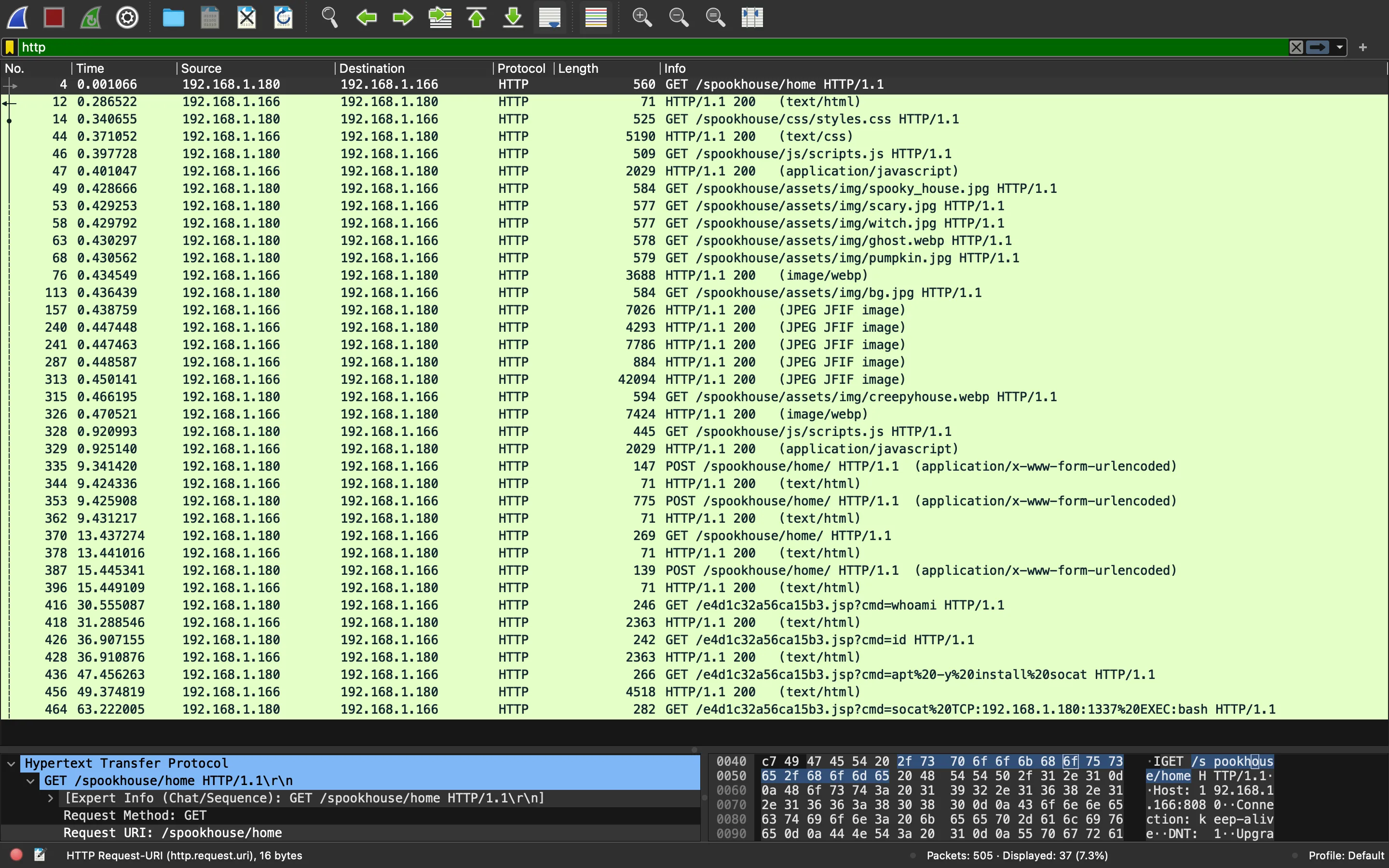The image size is (1389, 868).
Task: Zoom out on packet text
Action: click(x=679, y=17)
